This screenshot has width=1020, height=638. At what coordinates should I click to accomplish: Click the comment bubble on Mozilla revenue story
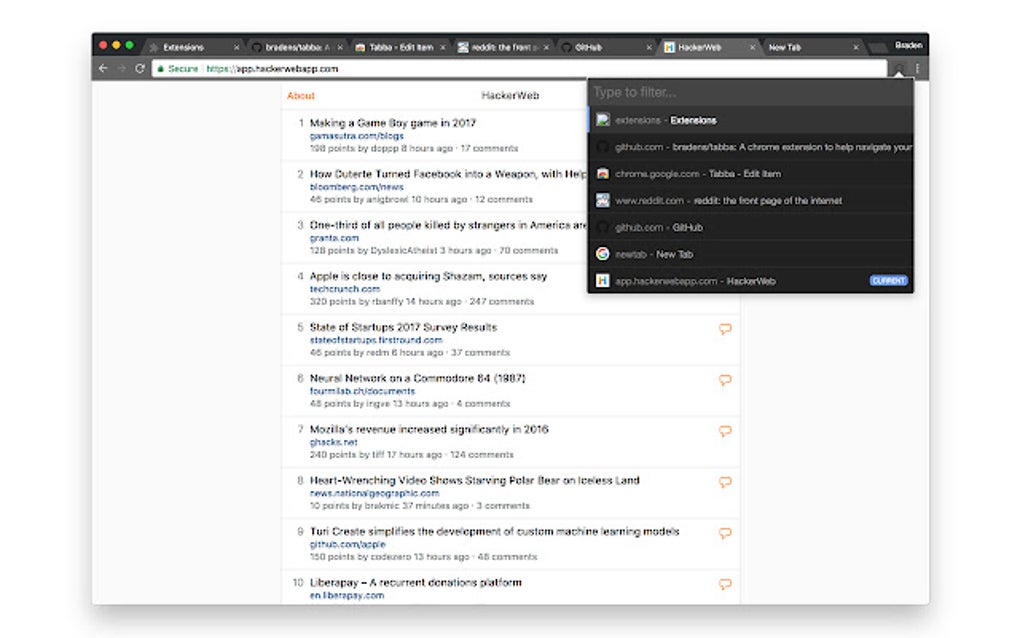pyautogui.click(x=724, y=431)
